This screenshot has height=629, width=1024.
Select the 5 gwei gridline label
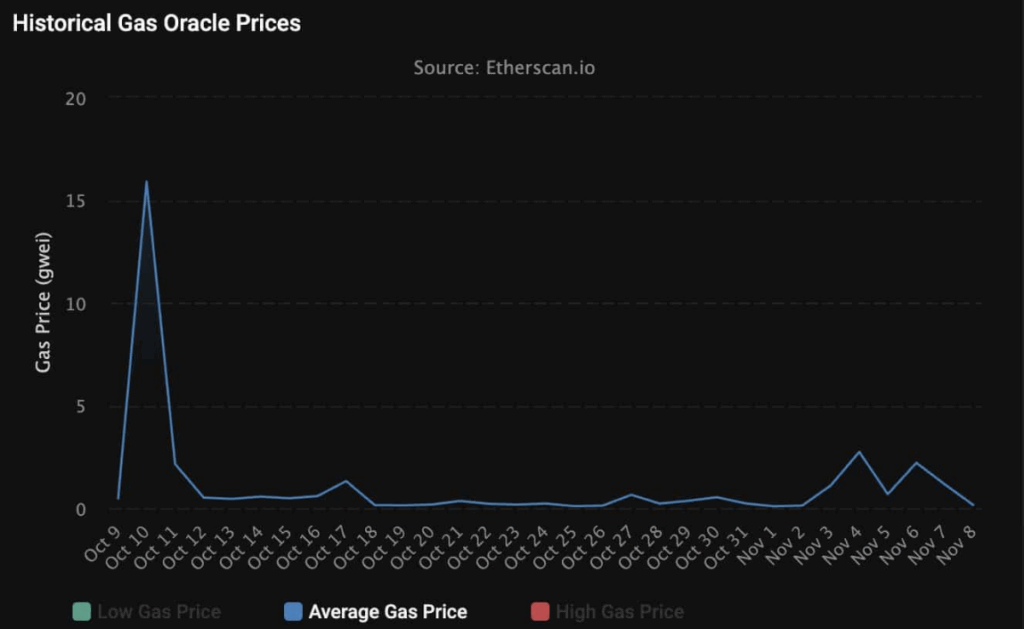pyautogui.click(x=78, y=406)
